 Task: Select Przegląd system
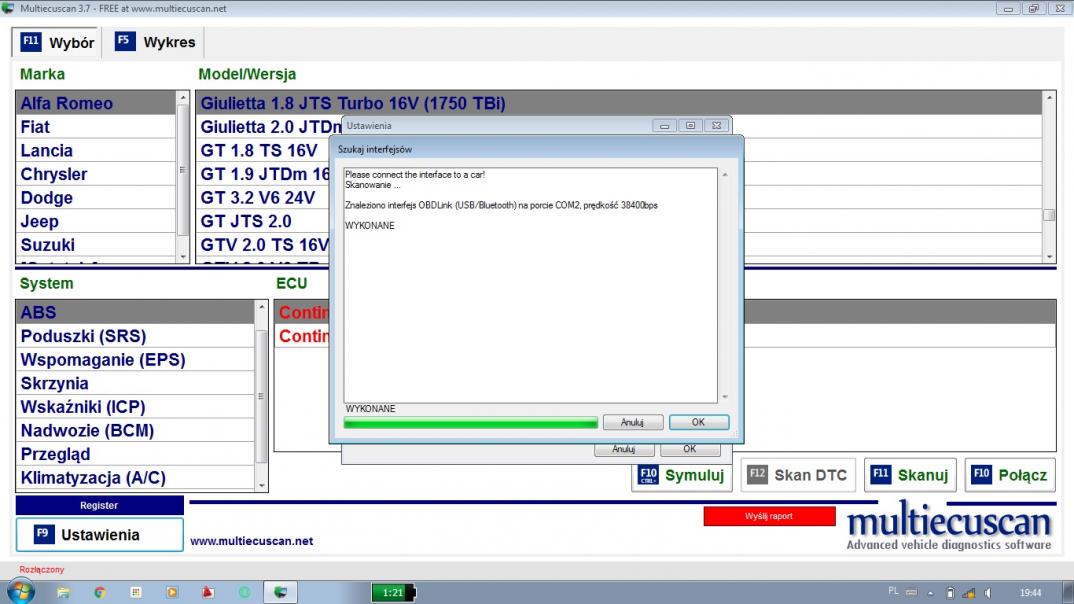pyautogui.click(x=136, y=454)
